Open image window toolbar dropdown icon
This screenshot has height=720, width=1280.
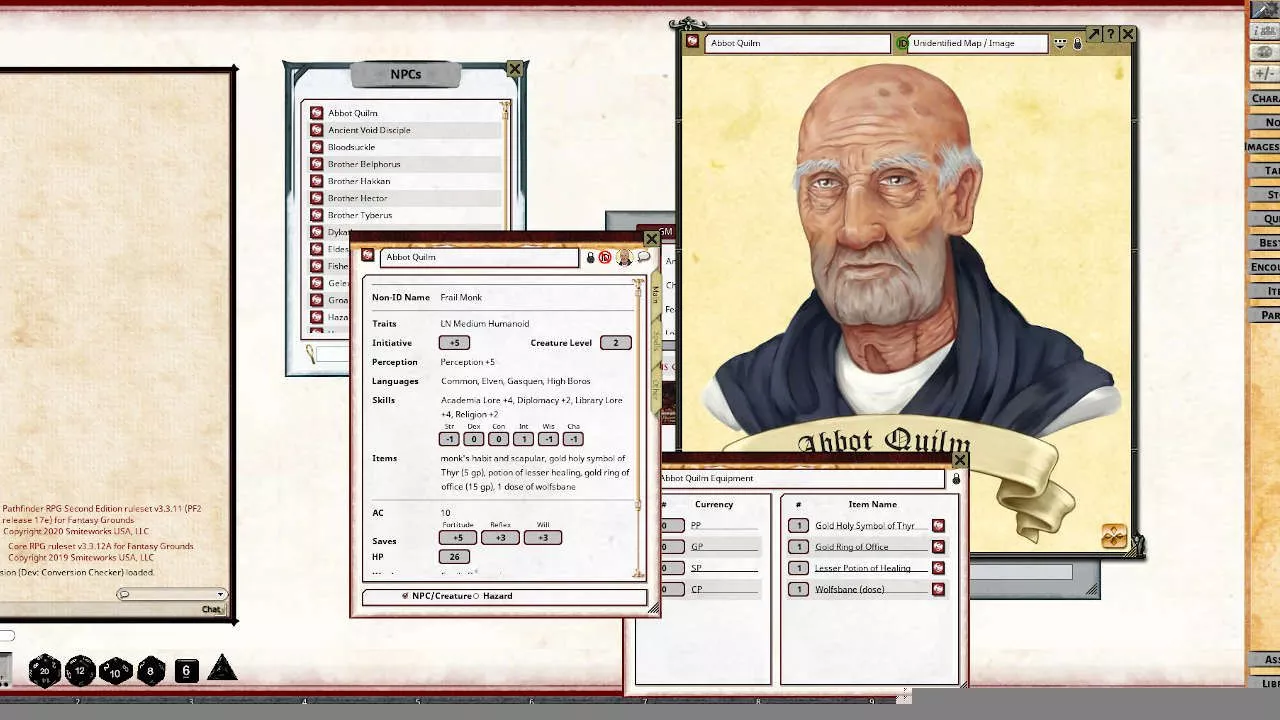tap(1060, 44)
